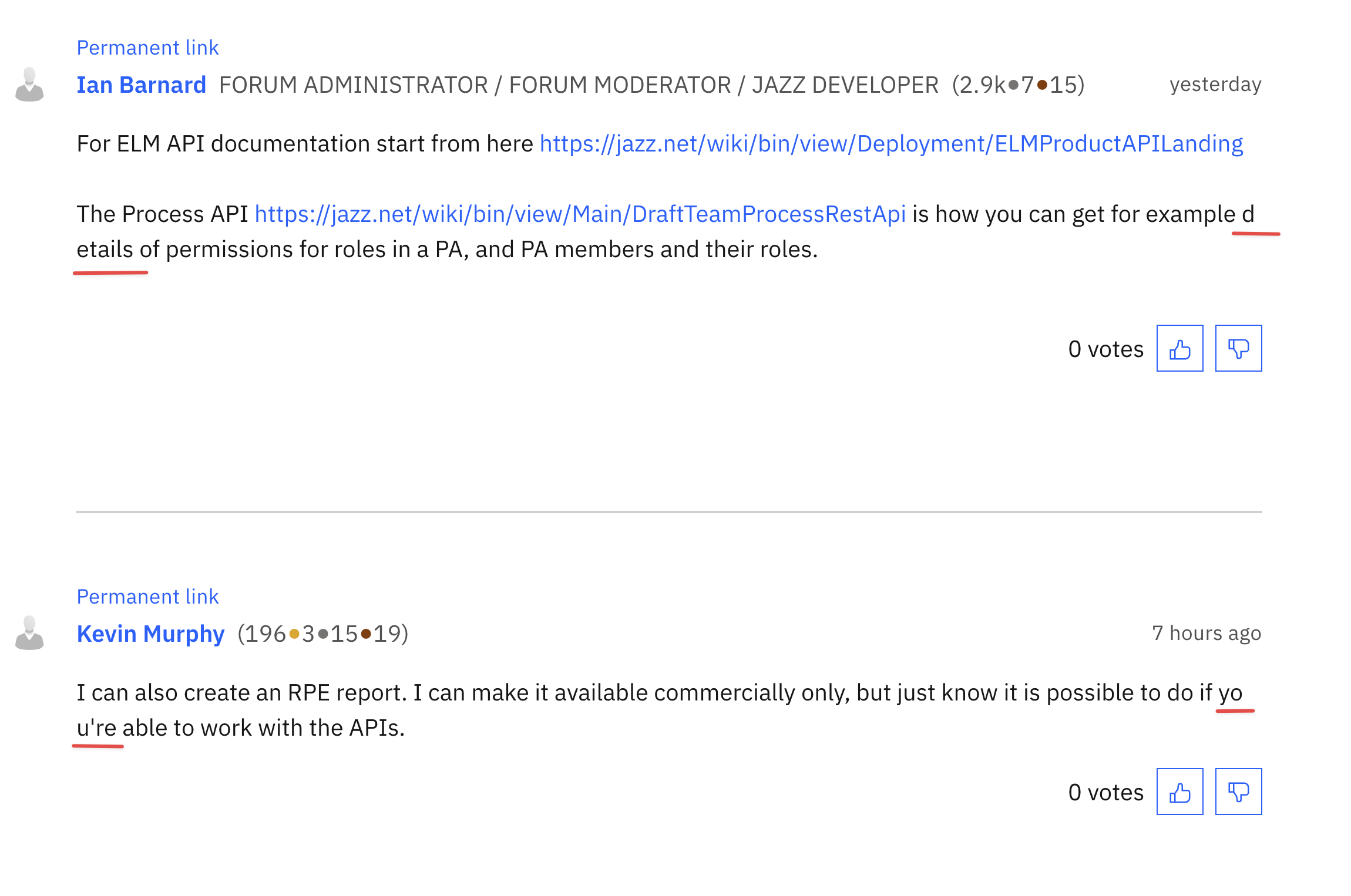Open Permanent link above Ian Barnard's answer
Image resolution: width=1351 pixels, height=896 pixels.
pyautogui.click(x=147, y=48)
